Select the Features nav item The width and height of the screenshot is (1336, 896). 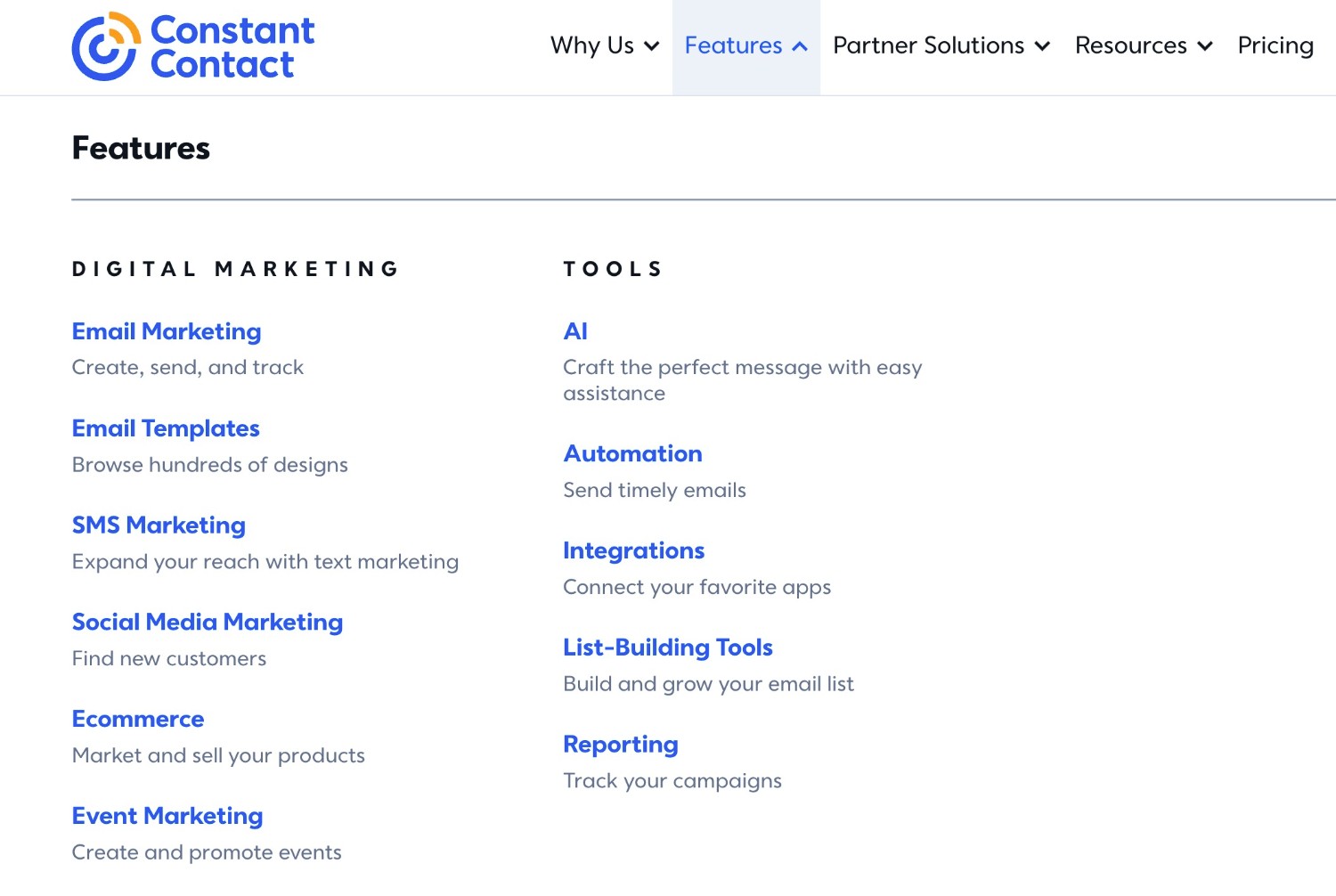pyautogui.click(x=746, y=45)
